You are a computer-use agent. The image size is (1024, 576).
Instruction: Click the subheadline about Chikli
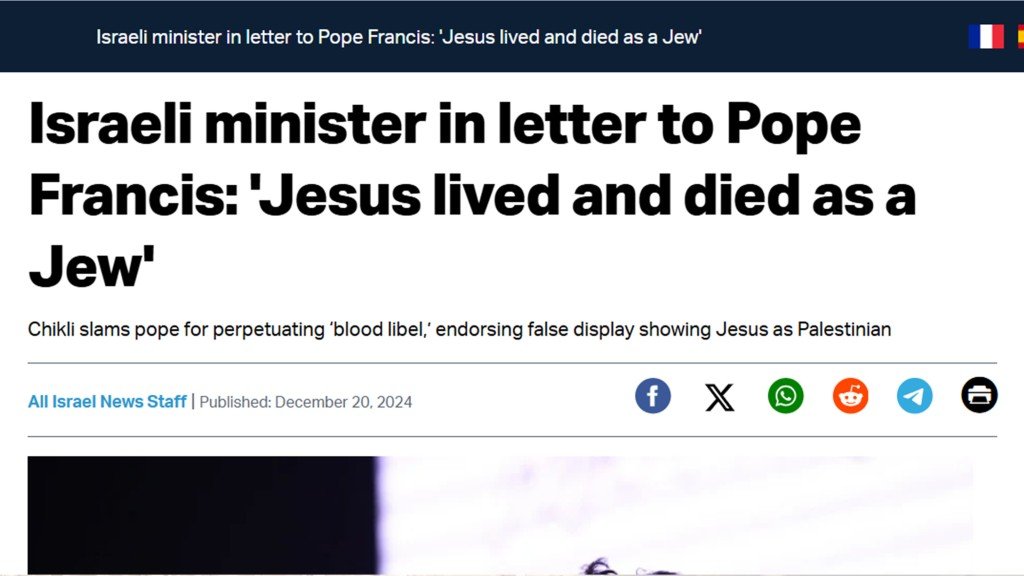tap(460, 329)
